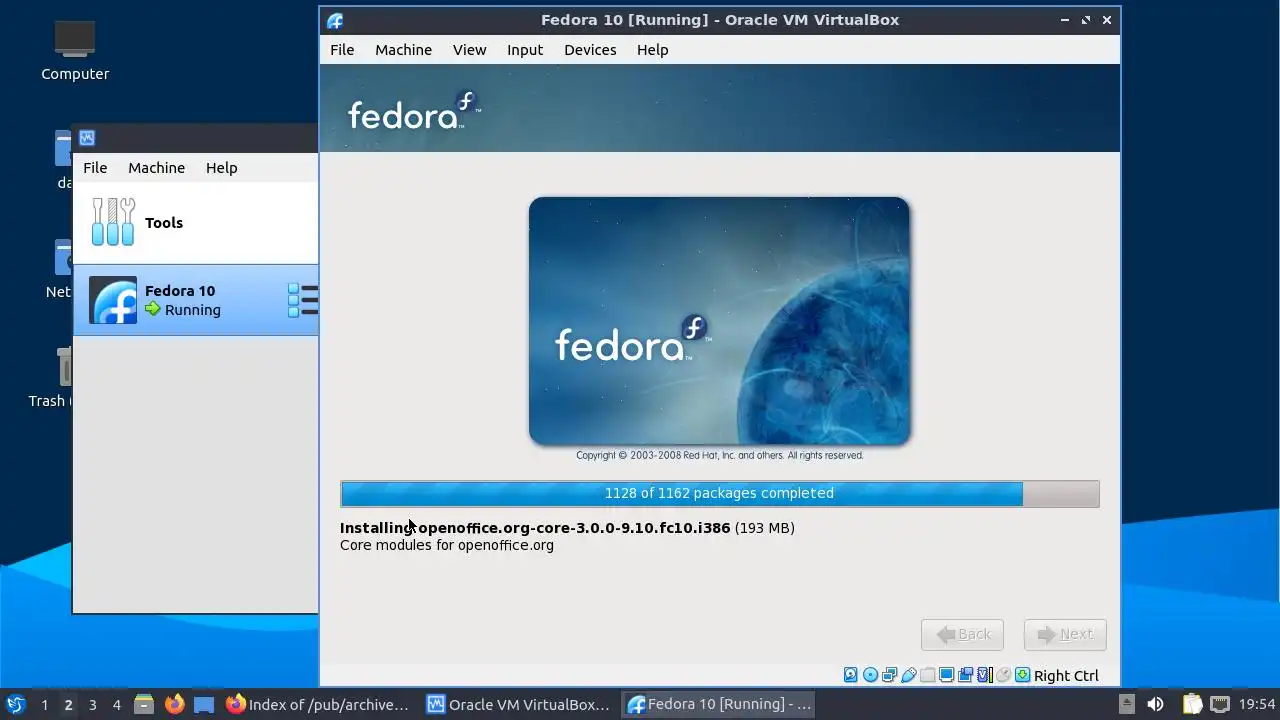Open the Devices menu in VM window
This screenshot has height=720, width=1280.
(x=590, y=50)
